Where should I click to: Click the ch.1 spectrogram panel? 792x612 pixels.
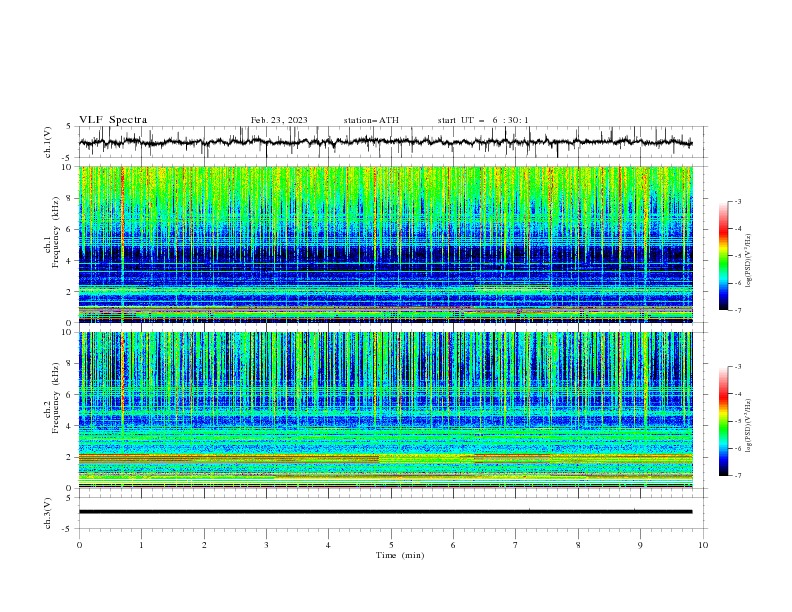[x=386, y=244]
